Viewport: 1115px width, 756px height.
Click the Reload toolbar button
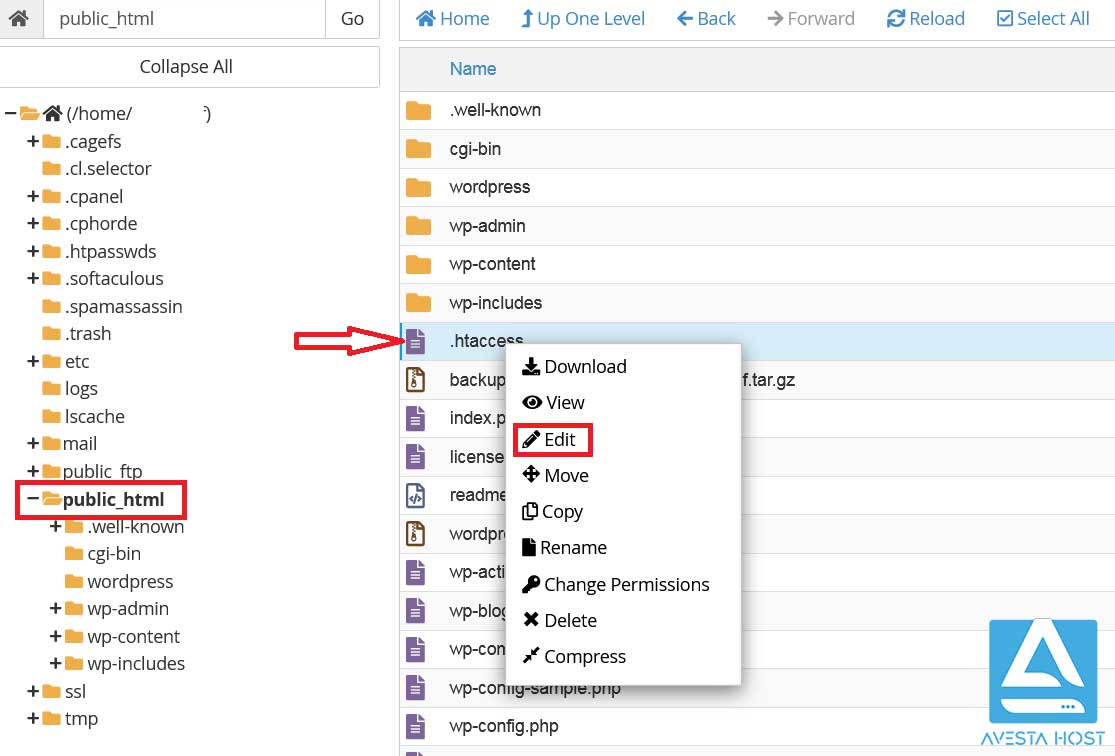(925, 19)
